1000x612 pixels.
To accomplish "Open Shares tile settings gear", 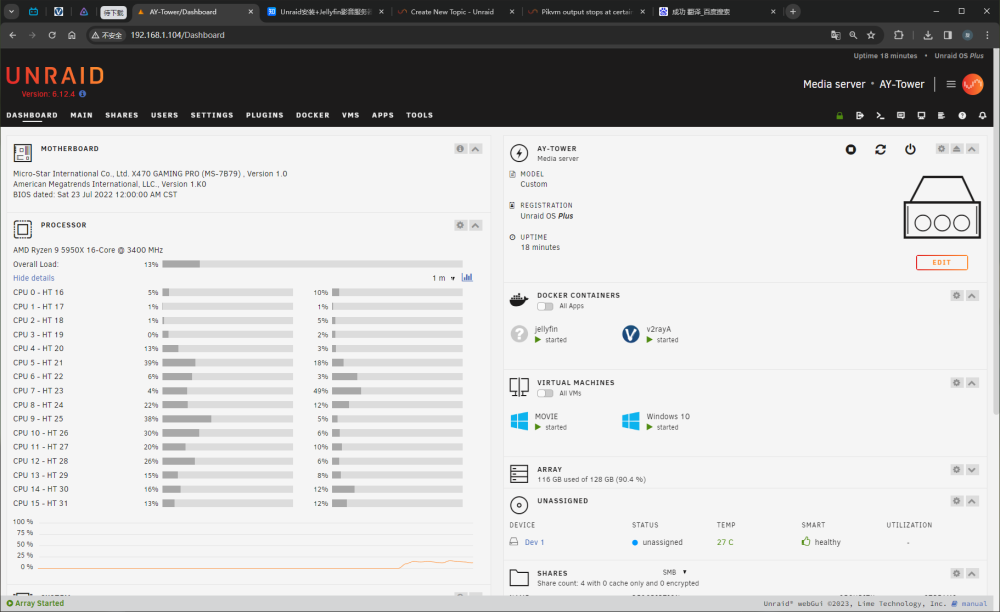I will coord(957,573).
